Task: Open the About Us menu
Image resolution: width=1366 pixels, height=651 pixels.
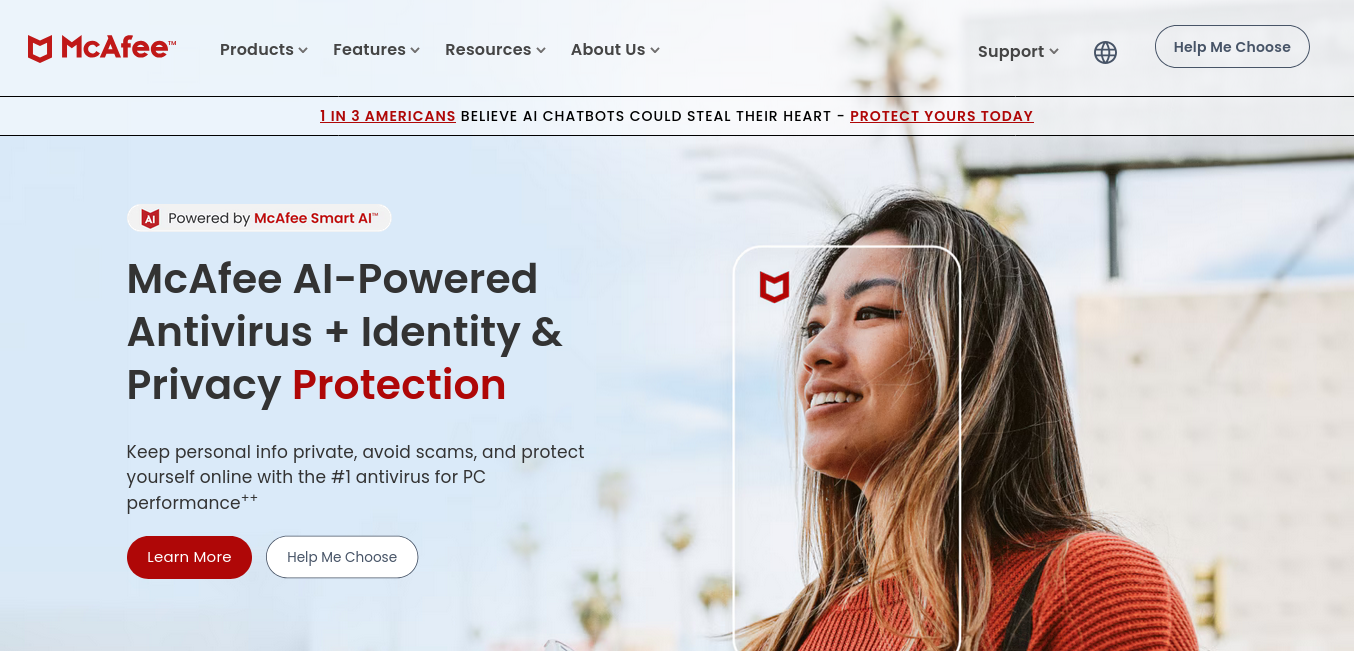Action: [615, 49]
